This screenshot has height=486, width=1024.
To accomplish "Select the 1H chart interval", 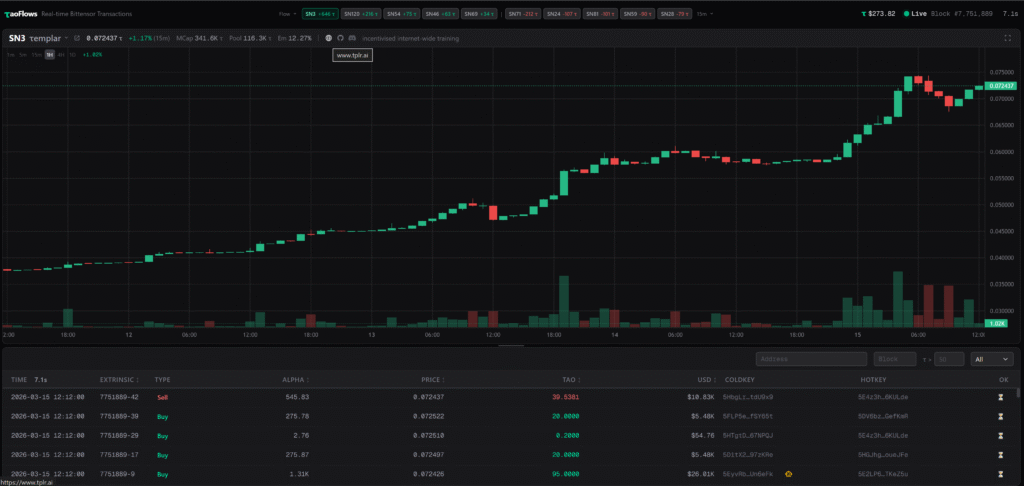I will [49, 54].
